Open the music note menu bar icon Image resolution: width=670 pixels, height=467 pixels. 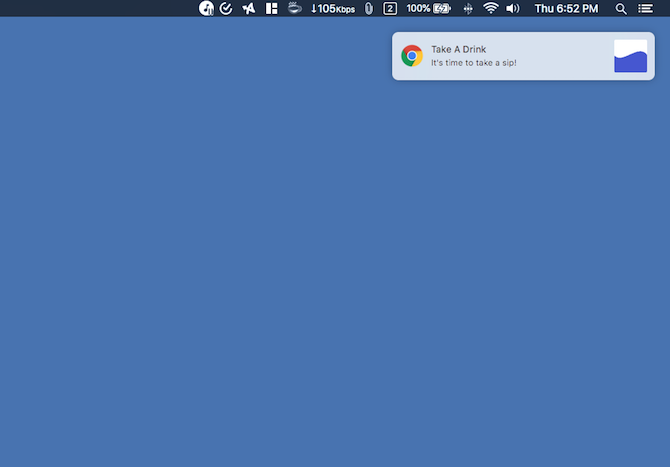coord(206,9)
